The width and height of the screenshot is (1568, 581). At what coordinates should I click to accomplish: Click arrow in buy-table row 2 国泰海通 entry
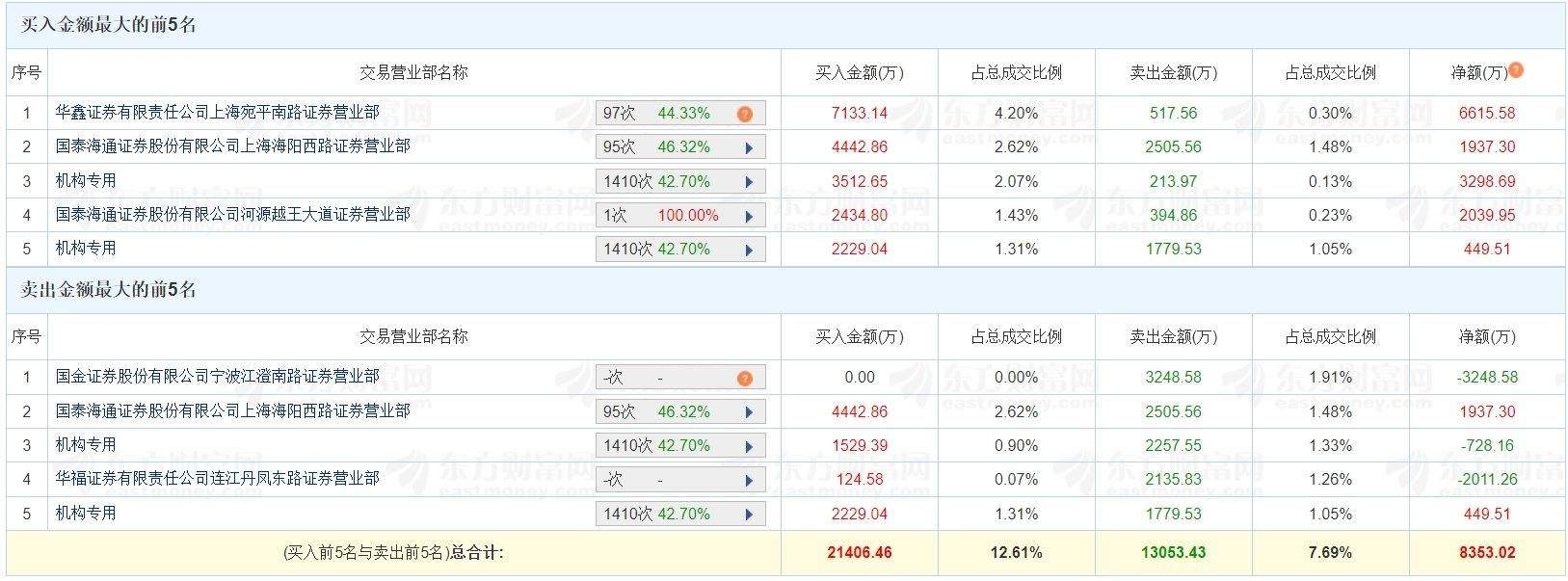pos(749,147)
